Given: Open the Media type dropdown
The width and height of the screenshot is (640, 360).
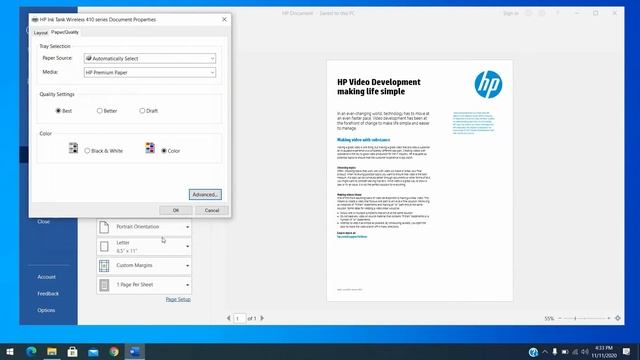Looking at the screenshot, I should click(150, 72).
